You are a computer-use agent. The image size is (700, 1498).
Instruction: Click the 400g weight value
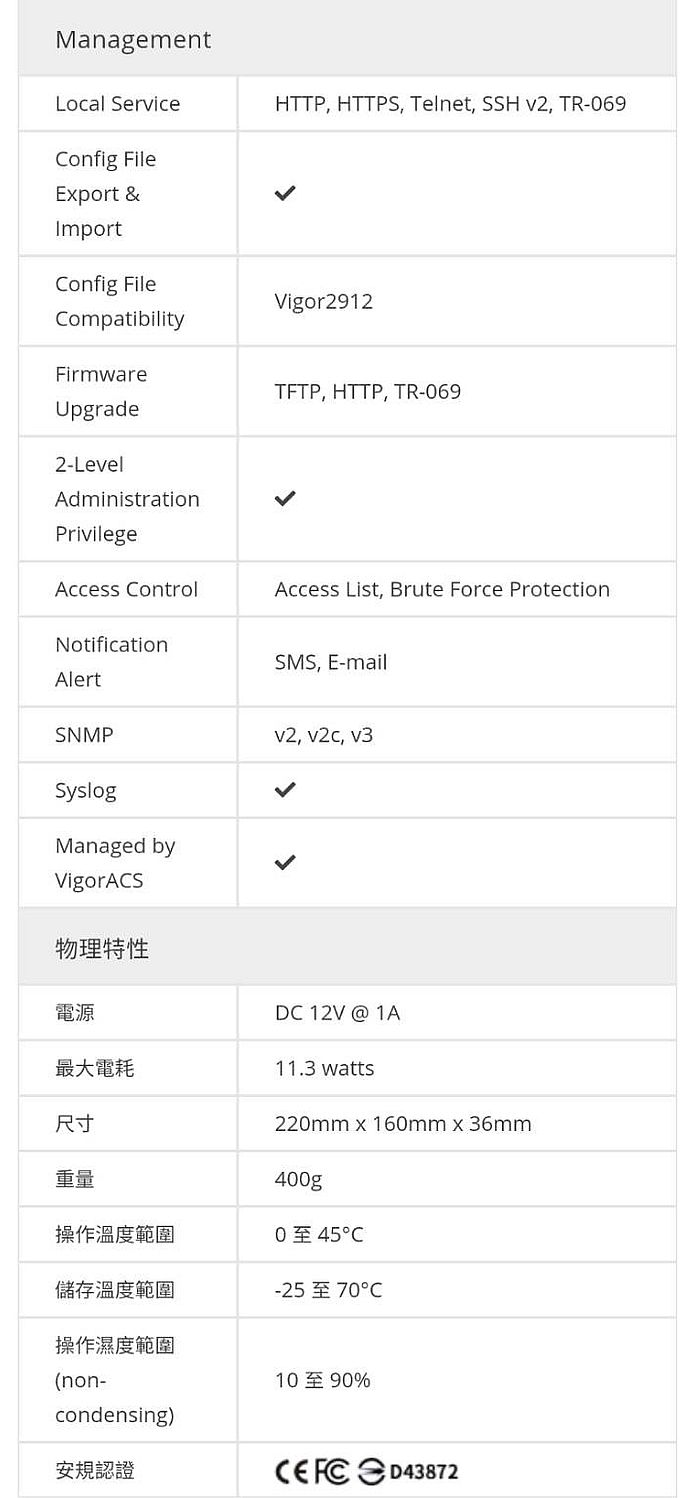299,1180
